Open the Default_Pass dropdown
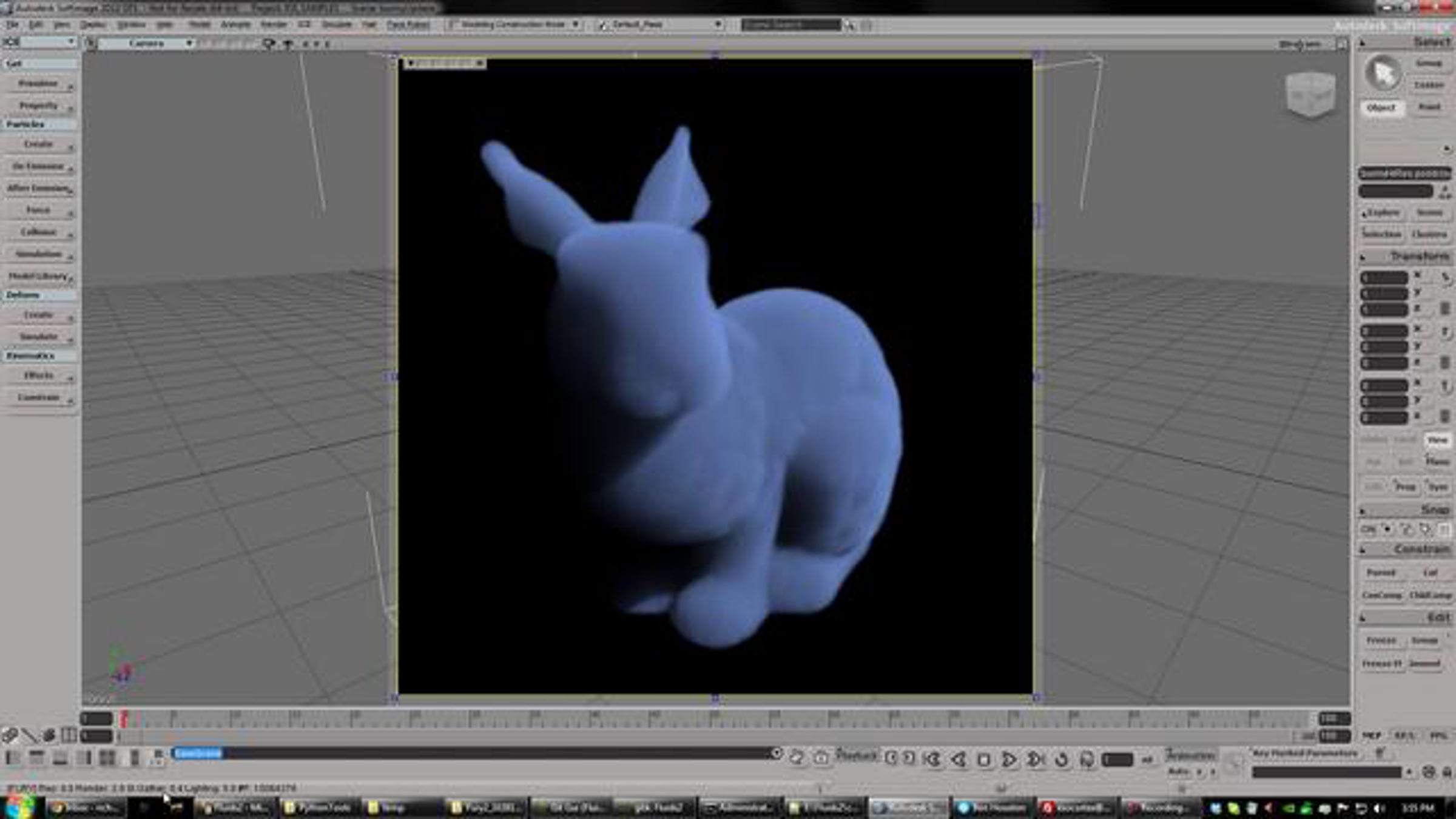1456x819 pixels. (659, 25)
